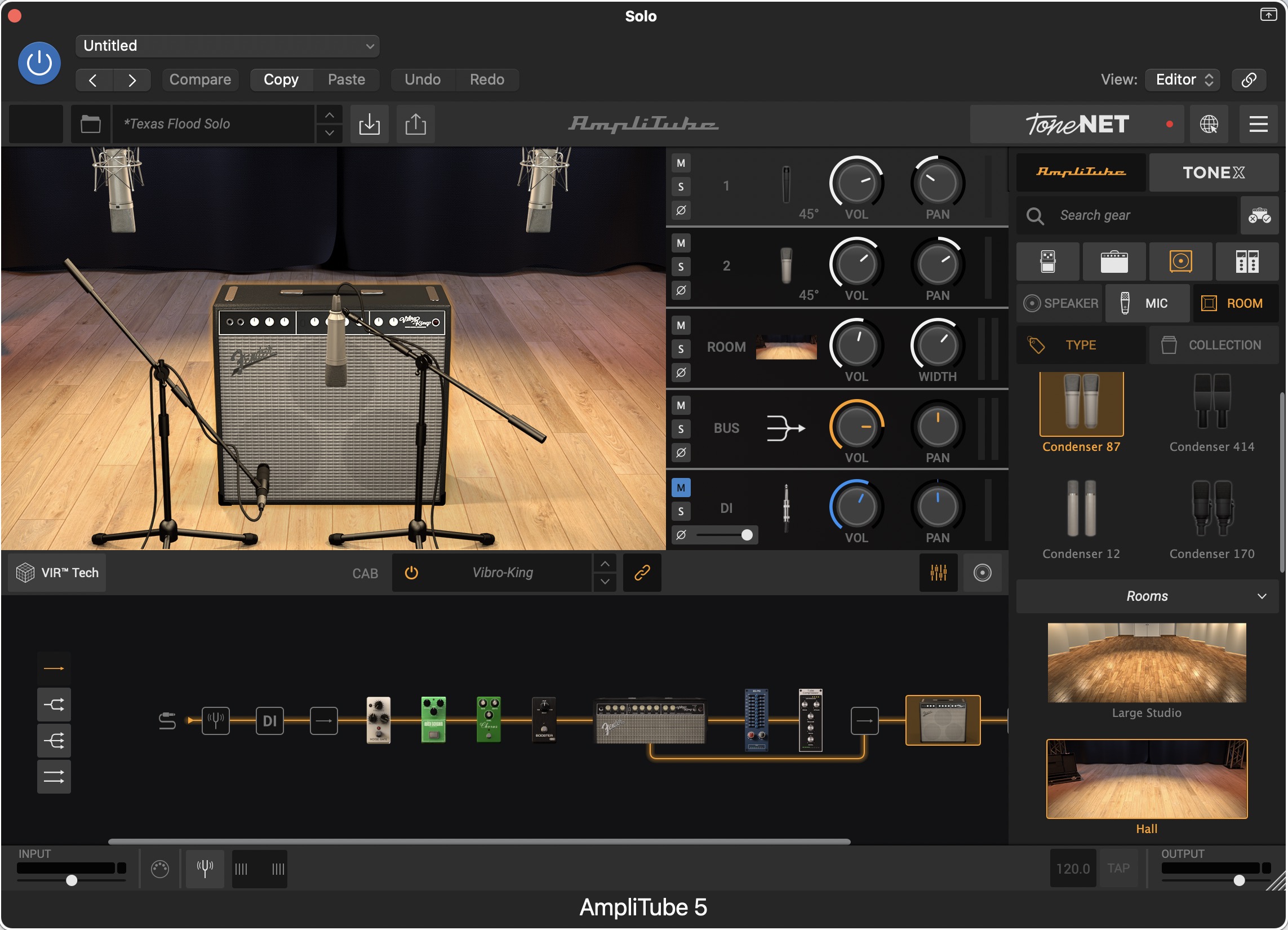
Task: Select the amp head gear category icon
Action: click(x=1114, y=262)
